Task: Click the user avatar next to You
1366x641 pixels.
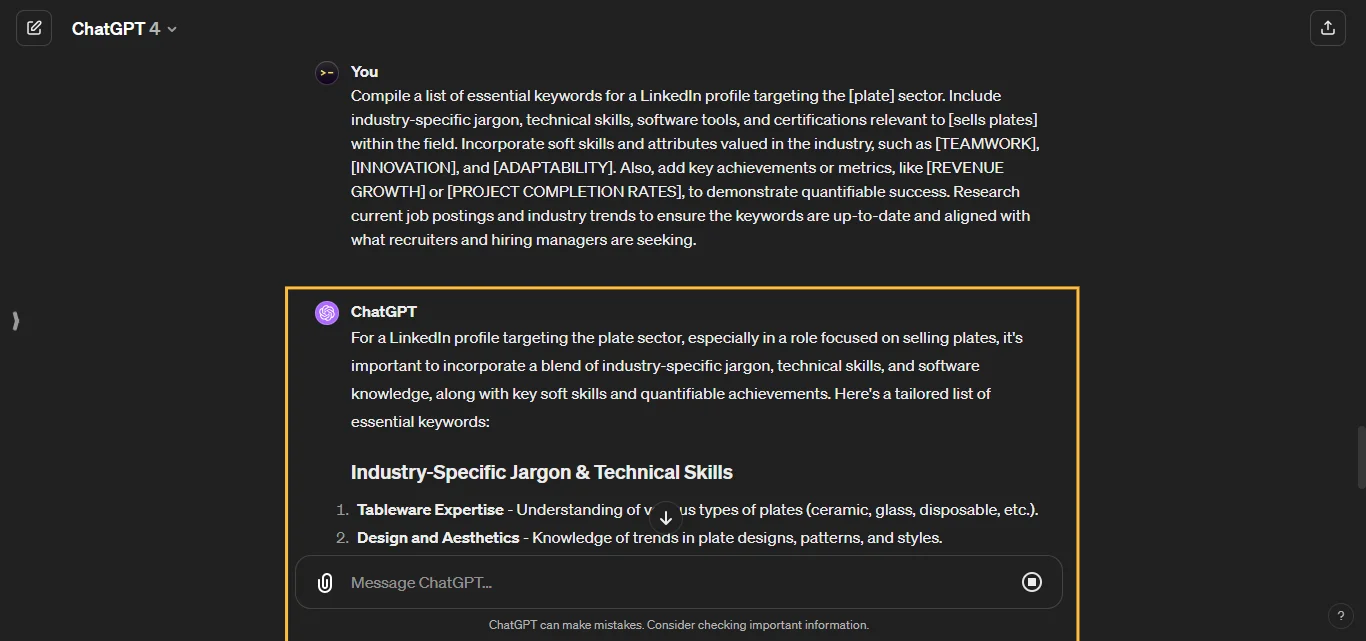Action: (326, 72)
